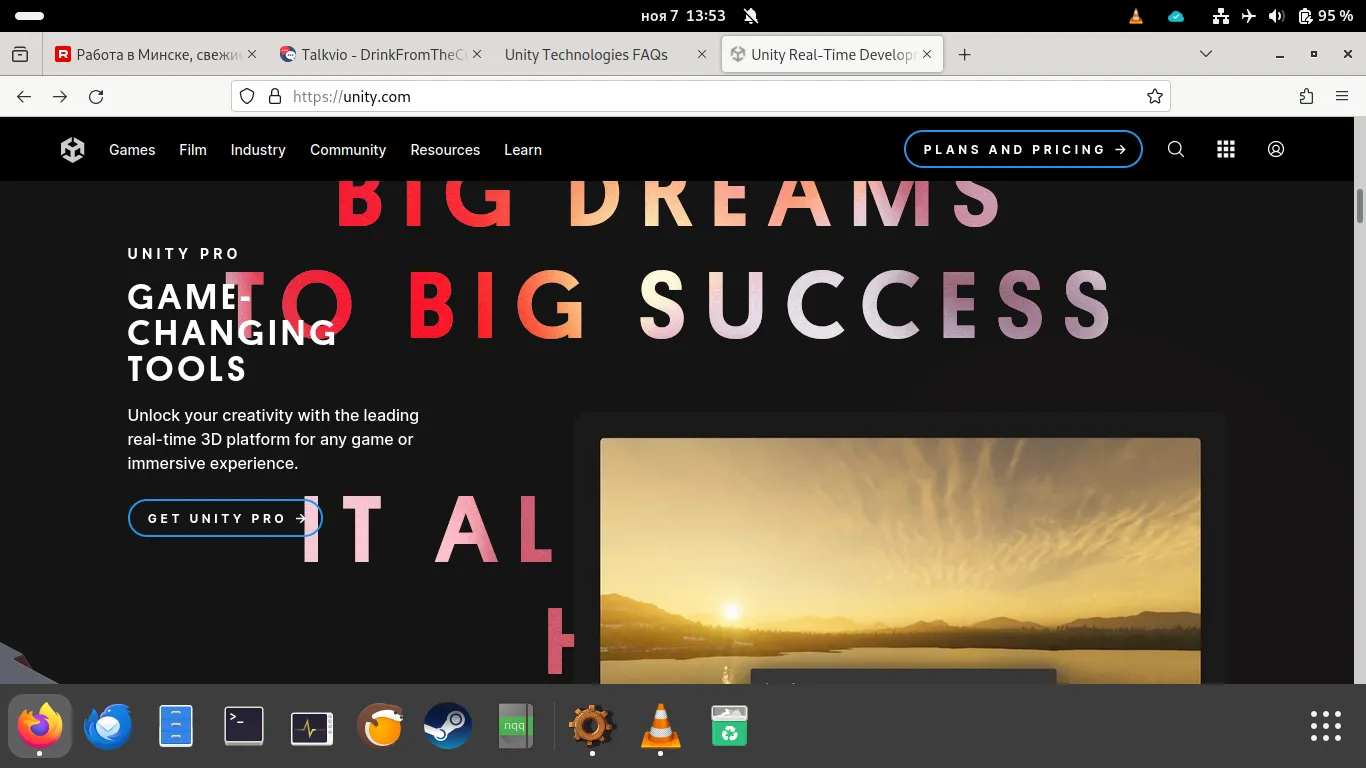Reload the current page
1366x768 pixels.
coord(96,97)
